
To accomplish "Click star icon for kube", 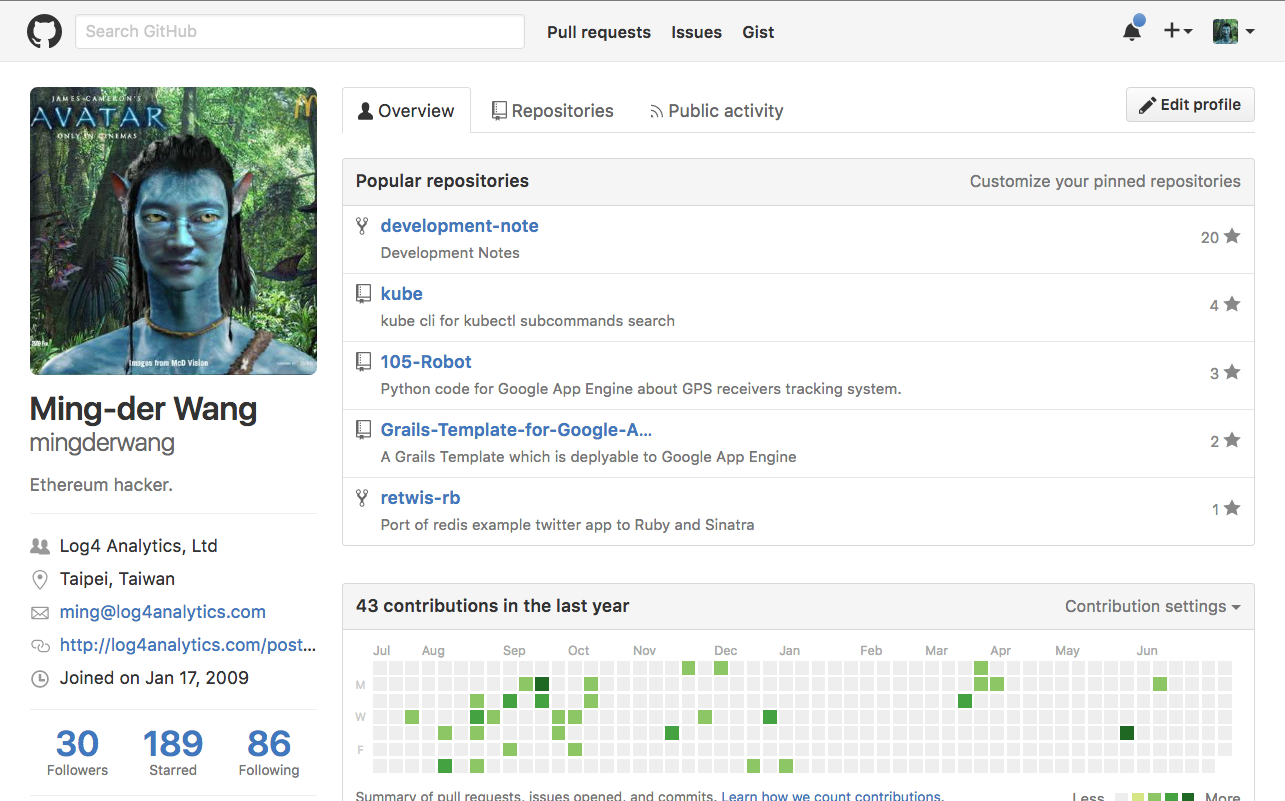I will [x=1232, y=304].
